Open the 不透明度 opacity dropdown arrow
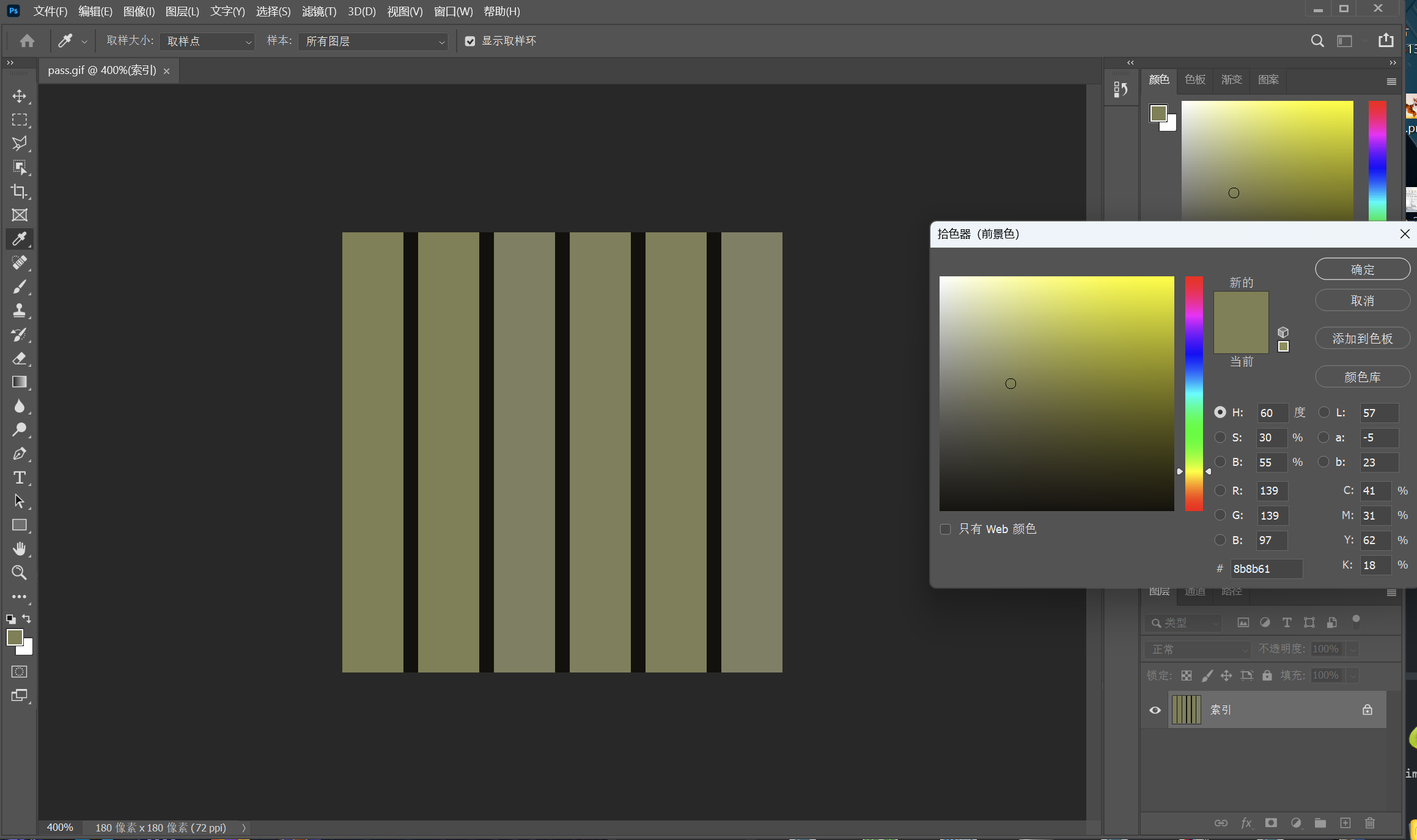 point(1353,649)
